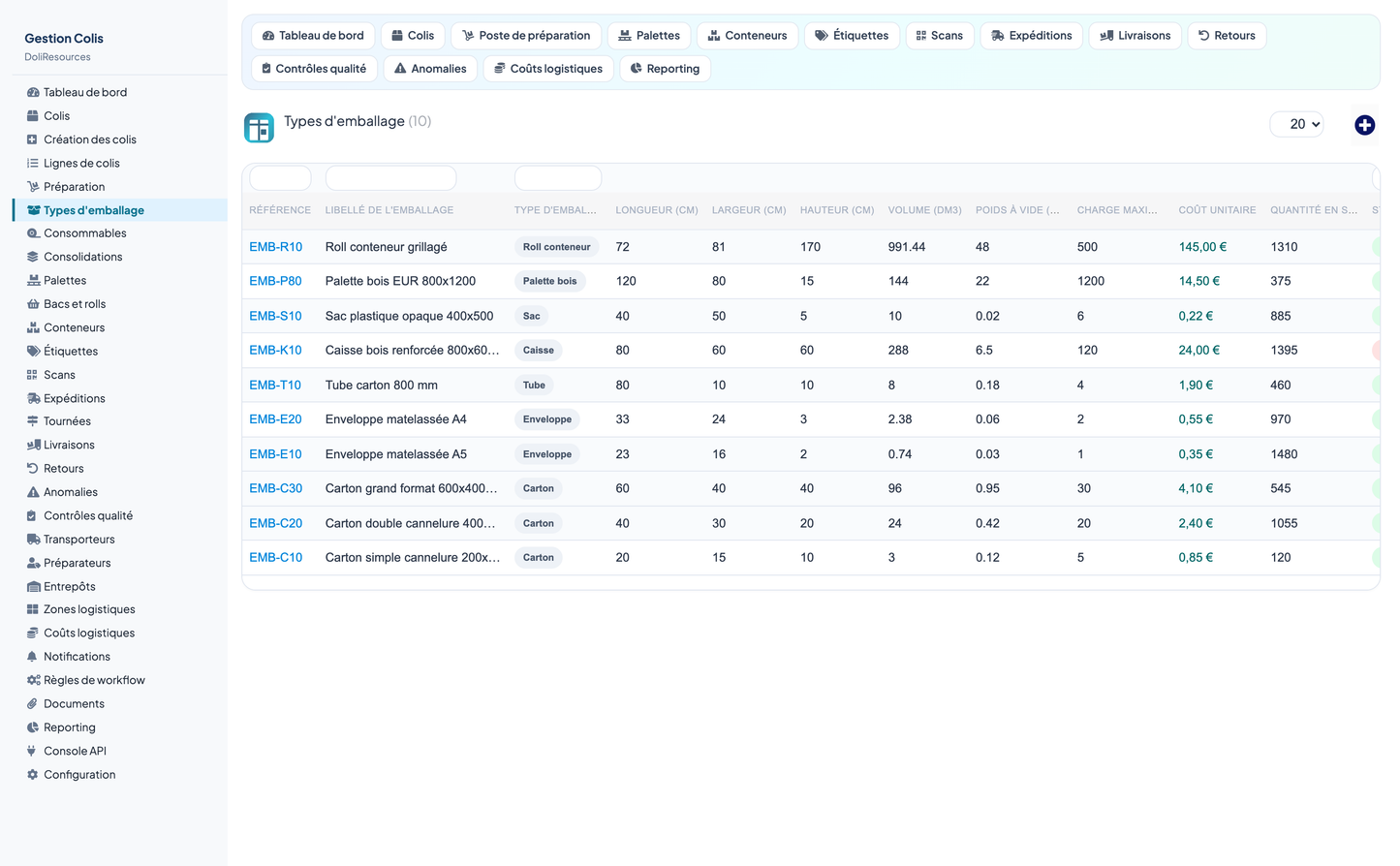The image size is (1400, 866).
Task: Click the plug icon beside Console API
Action: click(32, 751)
